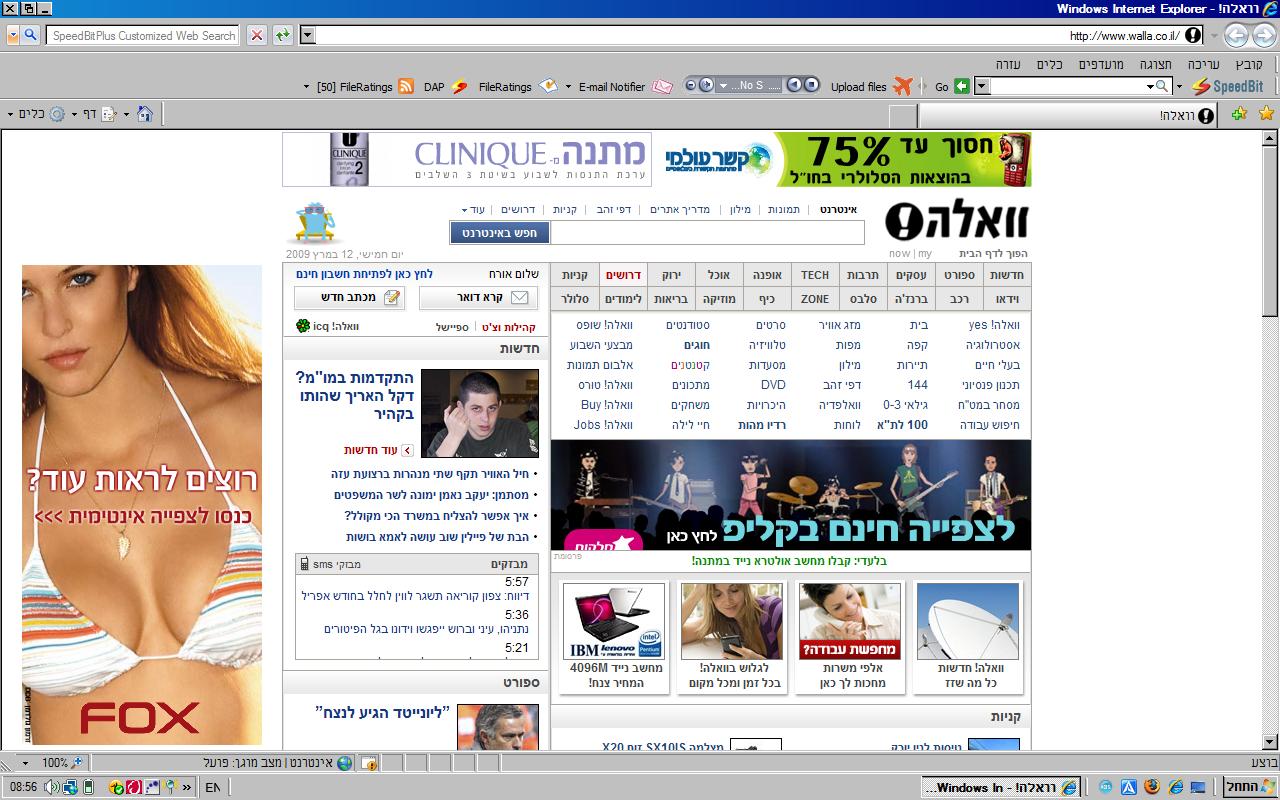Expand the עוד dropdown in Walla search tabs
This screenshot has height=800, width=1280.
[473, 209]
